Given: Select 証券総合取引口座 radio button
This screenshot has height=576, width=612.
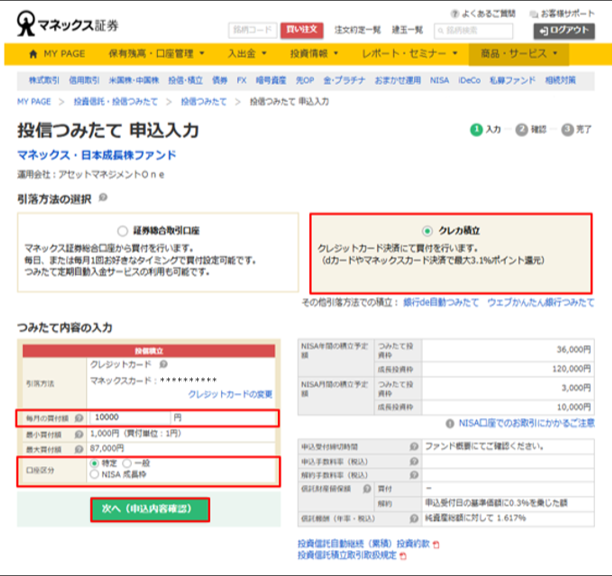Looking at the screenshot, I should coord(123,231).
